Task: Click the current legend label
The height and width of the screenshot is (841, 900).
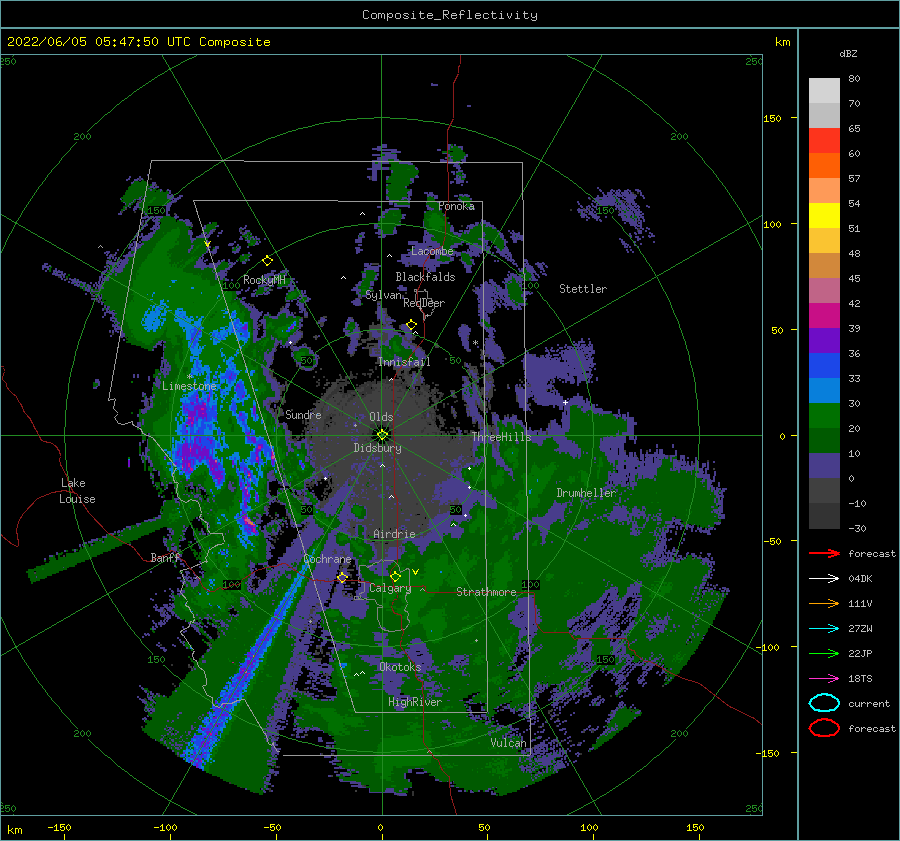Action: 869,703
